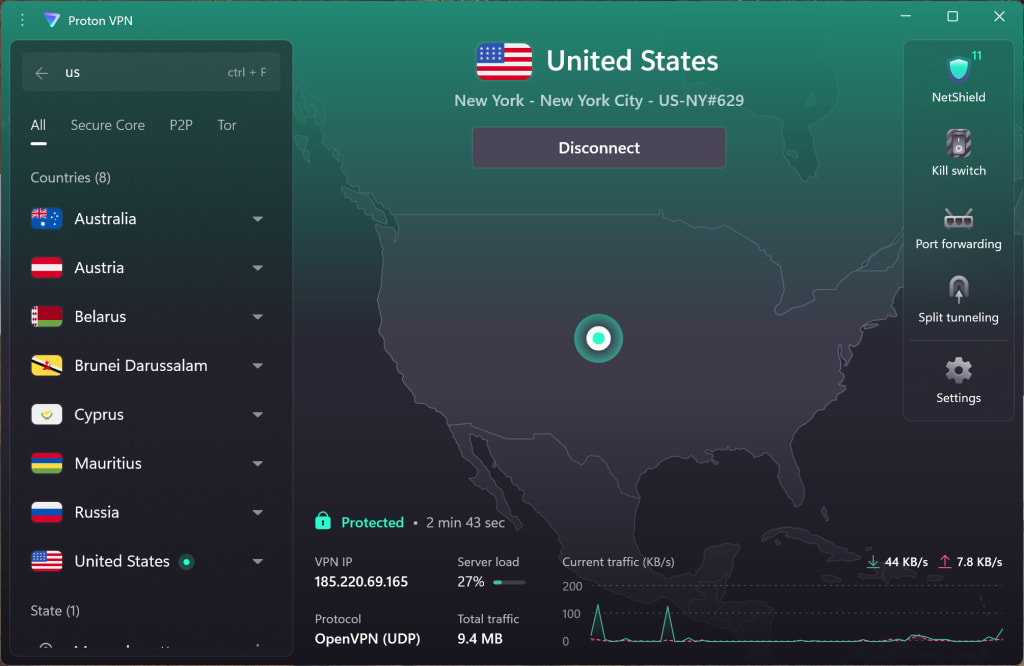Click the "Countries (8)" heading
This screenshot has height=666, width=1024.
pyautogui.click(x=71, y=178)
